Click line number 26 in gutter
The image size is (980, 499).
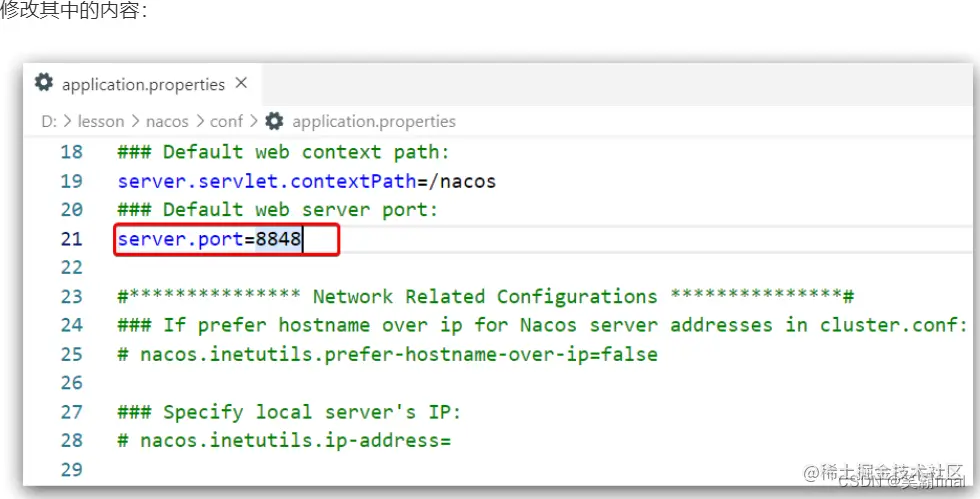pyautogui.click(x=71, y=383)
